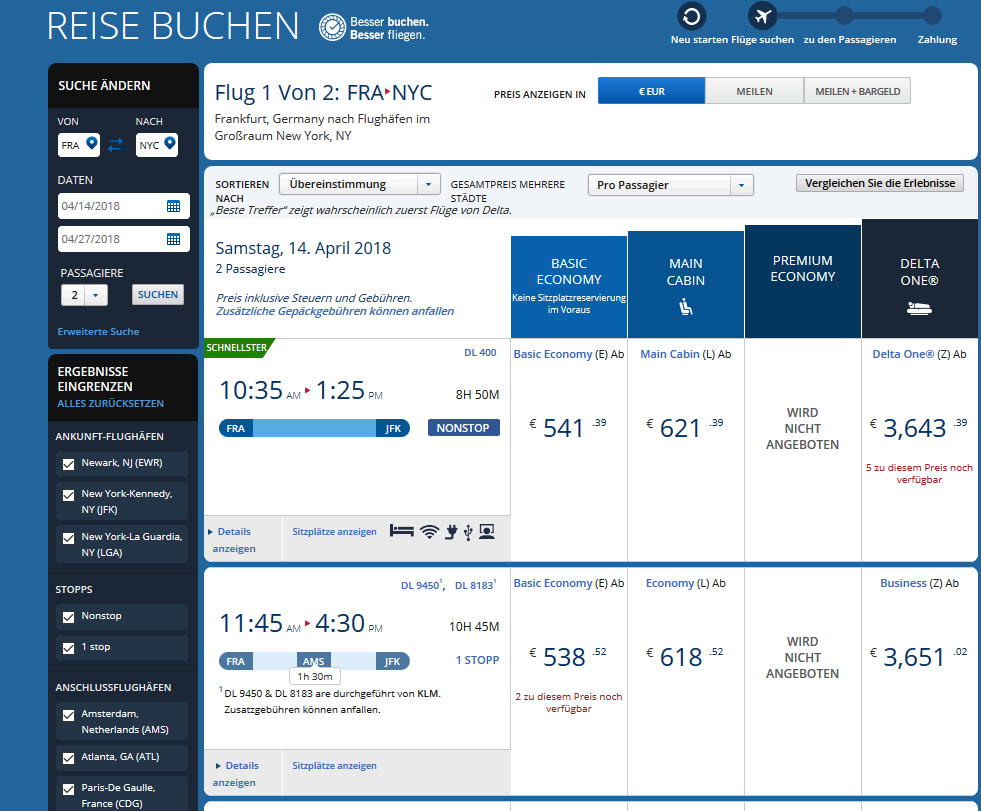Click the Neu starten restart icon
981x811 pixels.
click(691, 16)
